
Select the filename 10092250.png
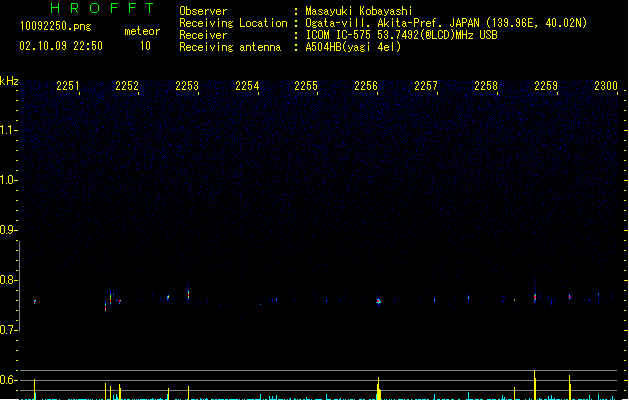tap(56, 26)
